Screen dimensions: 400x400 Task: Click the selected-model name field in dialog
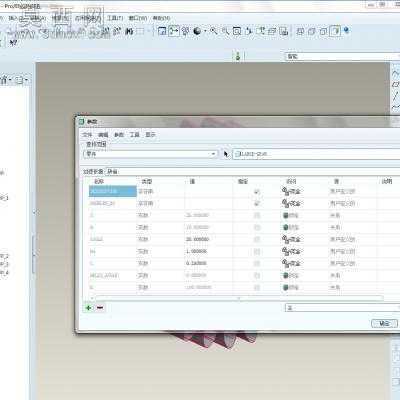coord(316,154)
